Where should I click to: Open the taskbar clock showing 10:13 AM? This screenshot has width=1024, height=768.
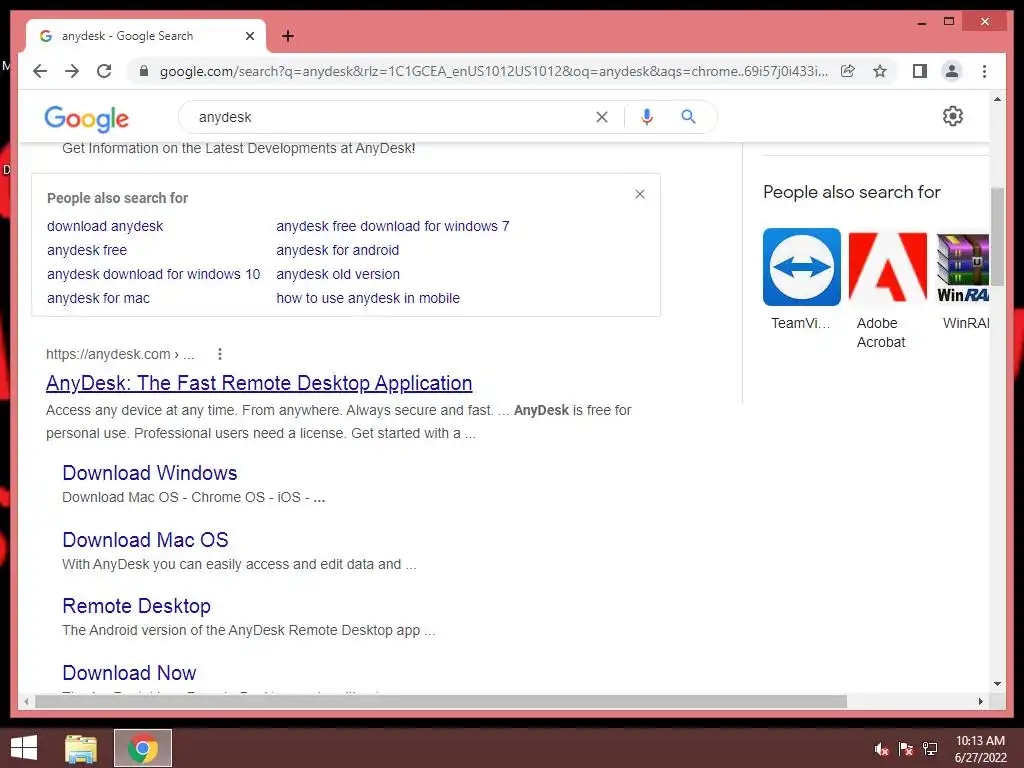pyautogui.click(x=980, y=749)
